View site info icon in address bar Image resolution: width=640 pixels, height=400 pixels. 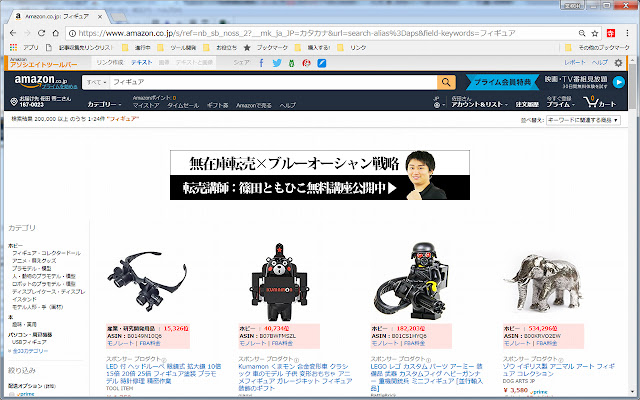72,33
